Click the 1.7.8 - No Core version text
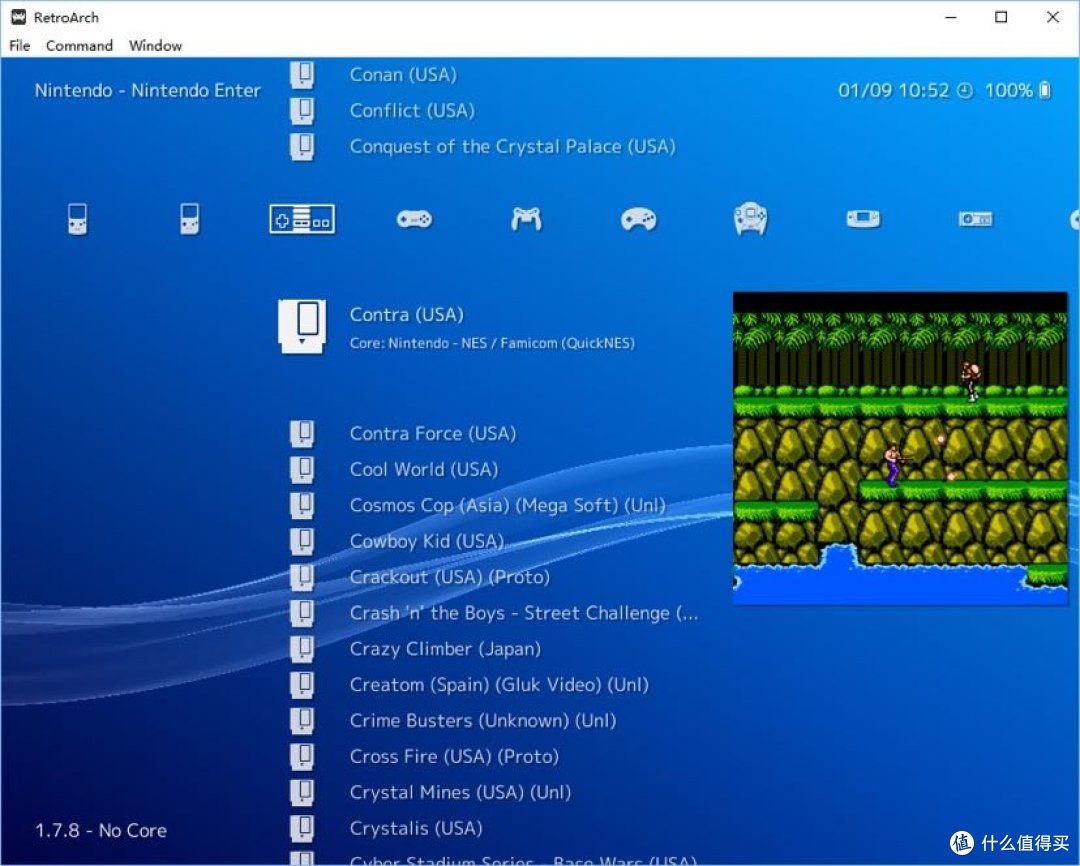The width and height of the screenshot is (1080, 866). click(x=101, y=830)
